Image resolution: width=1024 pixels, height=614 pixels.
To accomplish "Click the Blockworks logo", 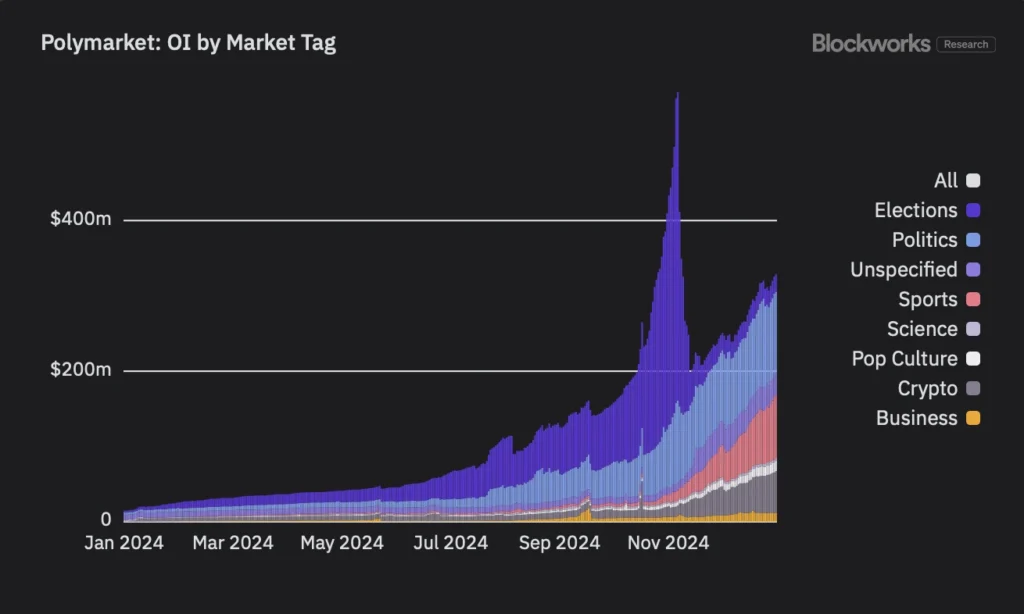I will (x=871, y=44).
